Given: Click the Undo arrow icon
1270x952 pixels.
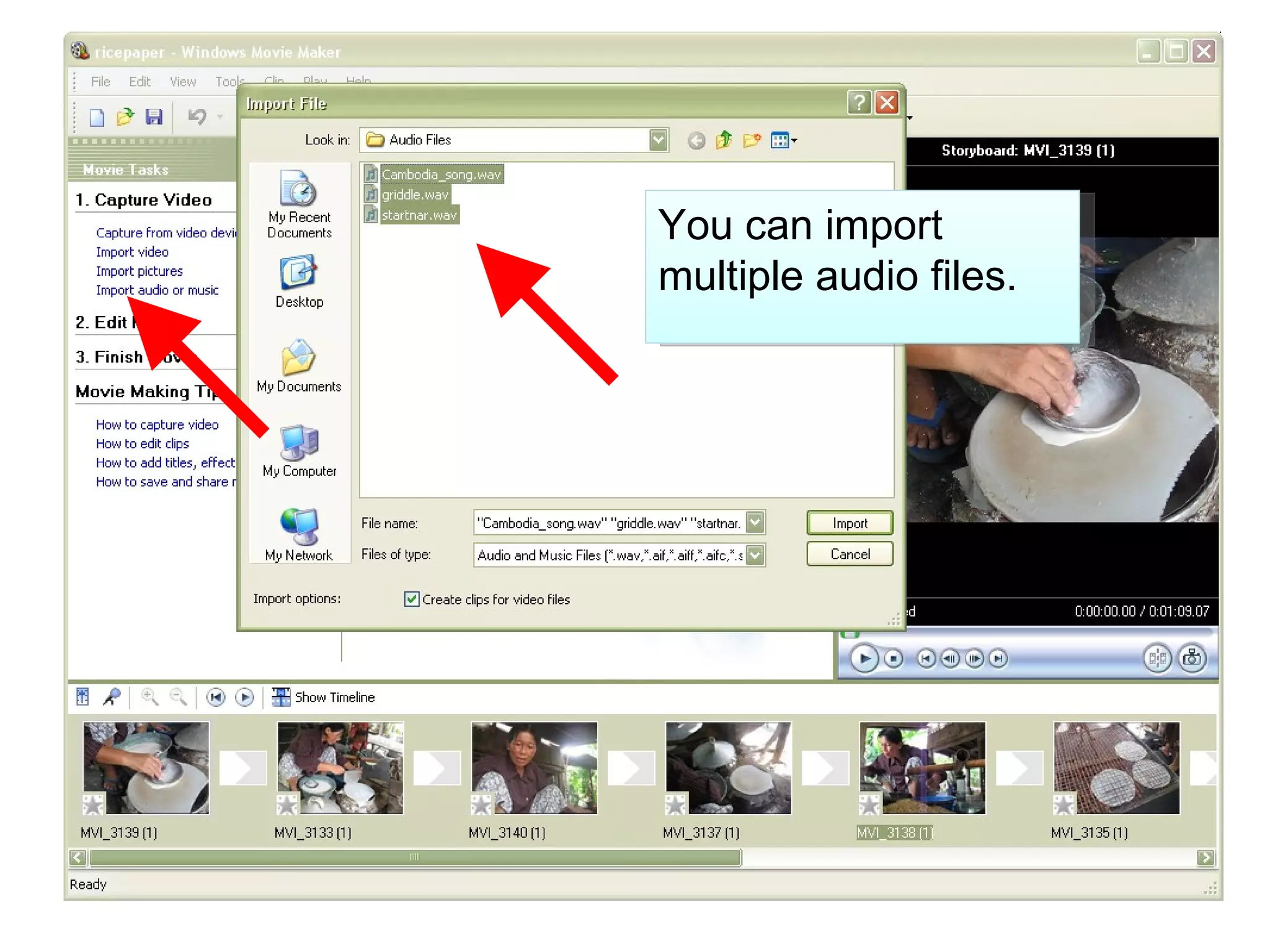Looking at the screenshot, I should pyautogui.click(x=197, y=117).
